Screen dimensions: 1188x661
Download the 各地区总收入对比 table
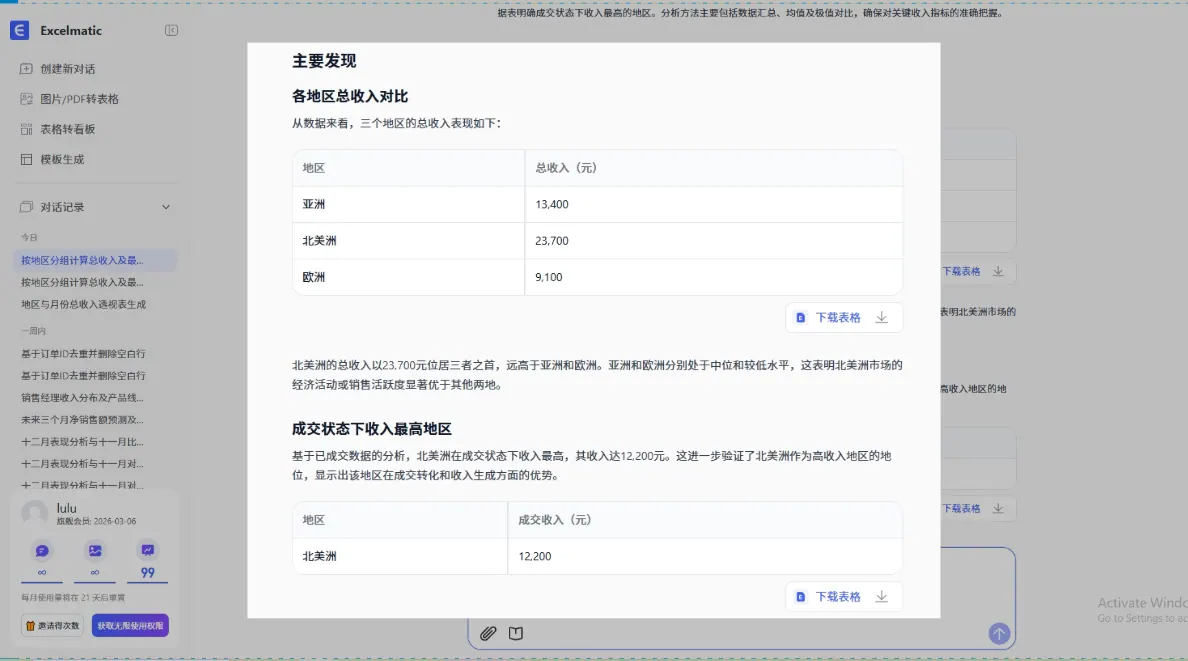point(844,318)
